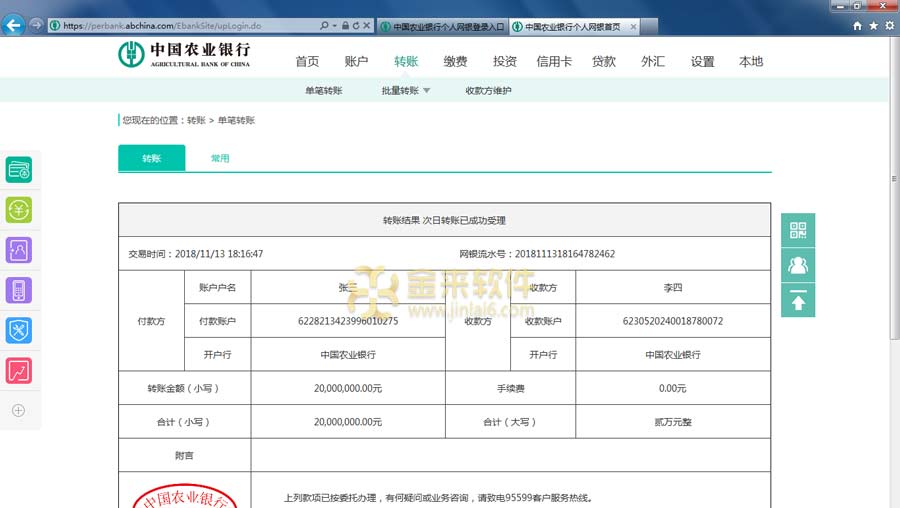The width and height of the screenshot is (900, 508).
Task: Open the customer service people icon
Action: click(798, 265)
